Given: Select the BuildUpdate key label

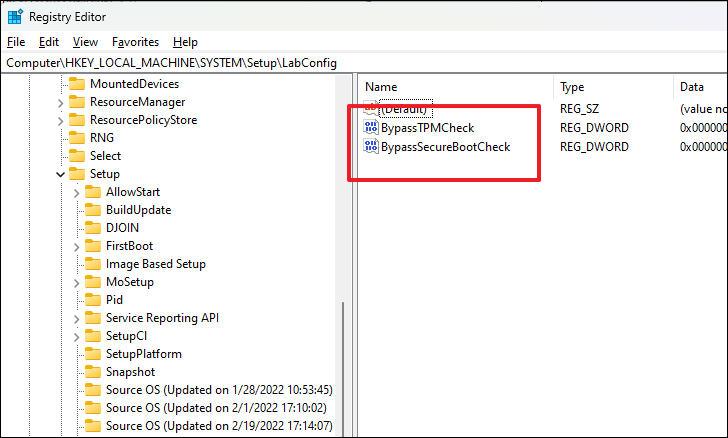Looking at the screenshot, I should pos(138,210).
